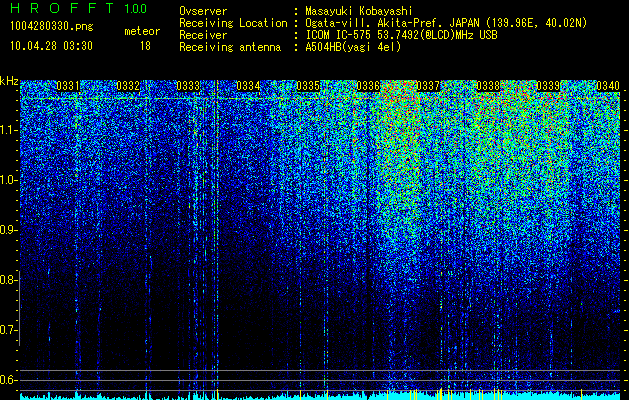Click the 0339 time marker
629x400 pixels.
[x=548, y=86]
